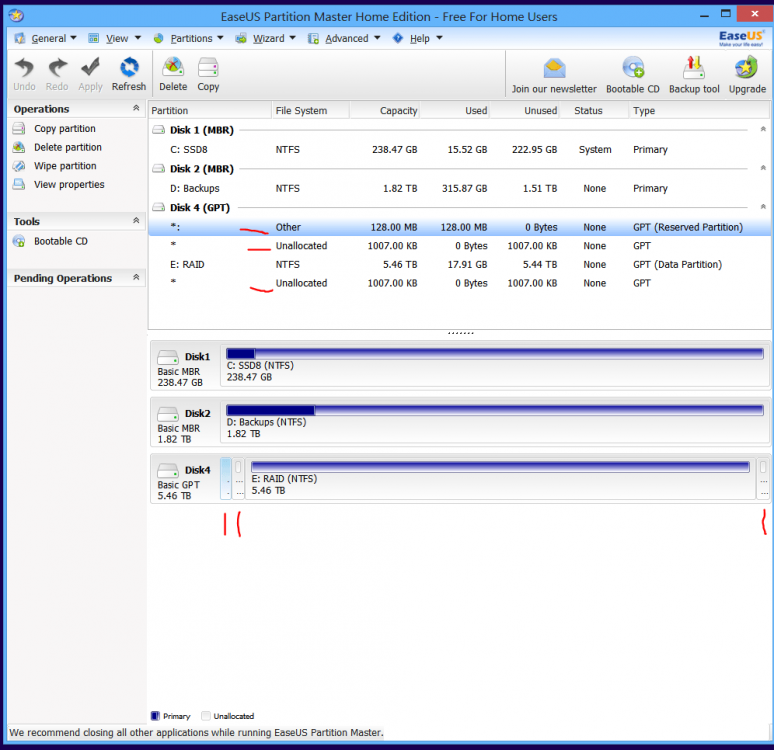Viewport: 774px width, 750px height.
Task: Click the View properties icon in Operations
Action: point(19,185)
